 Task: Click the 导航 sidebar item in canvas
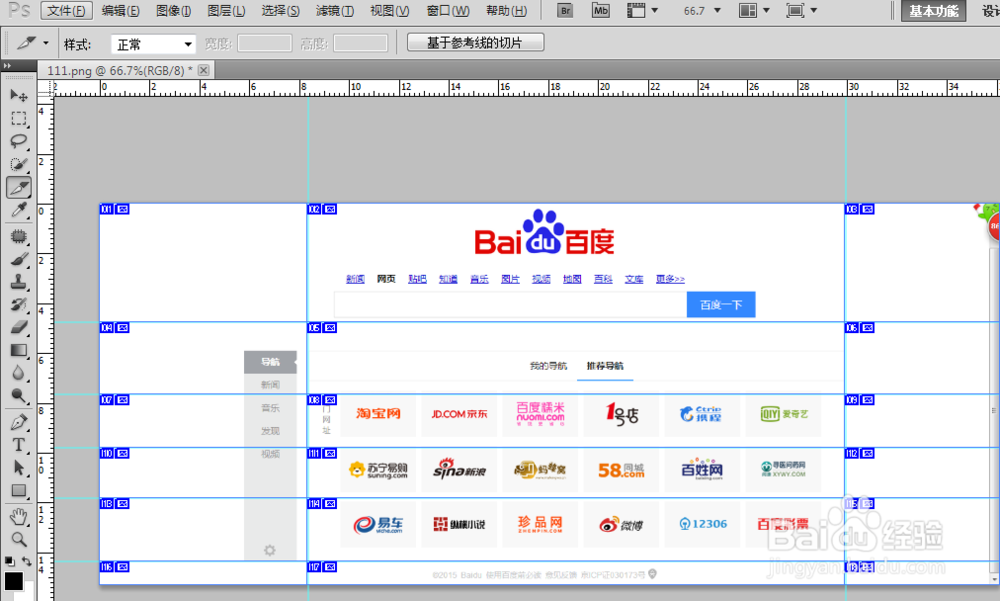pos(270,362)
